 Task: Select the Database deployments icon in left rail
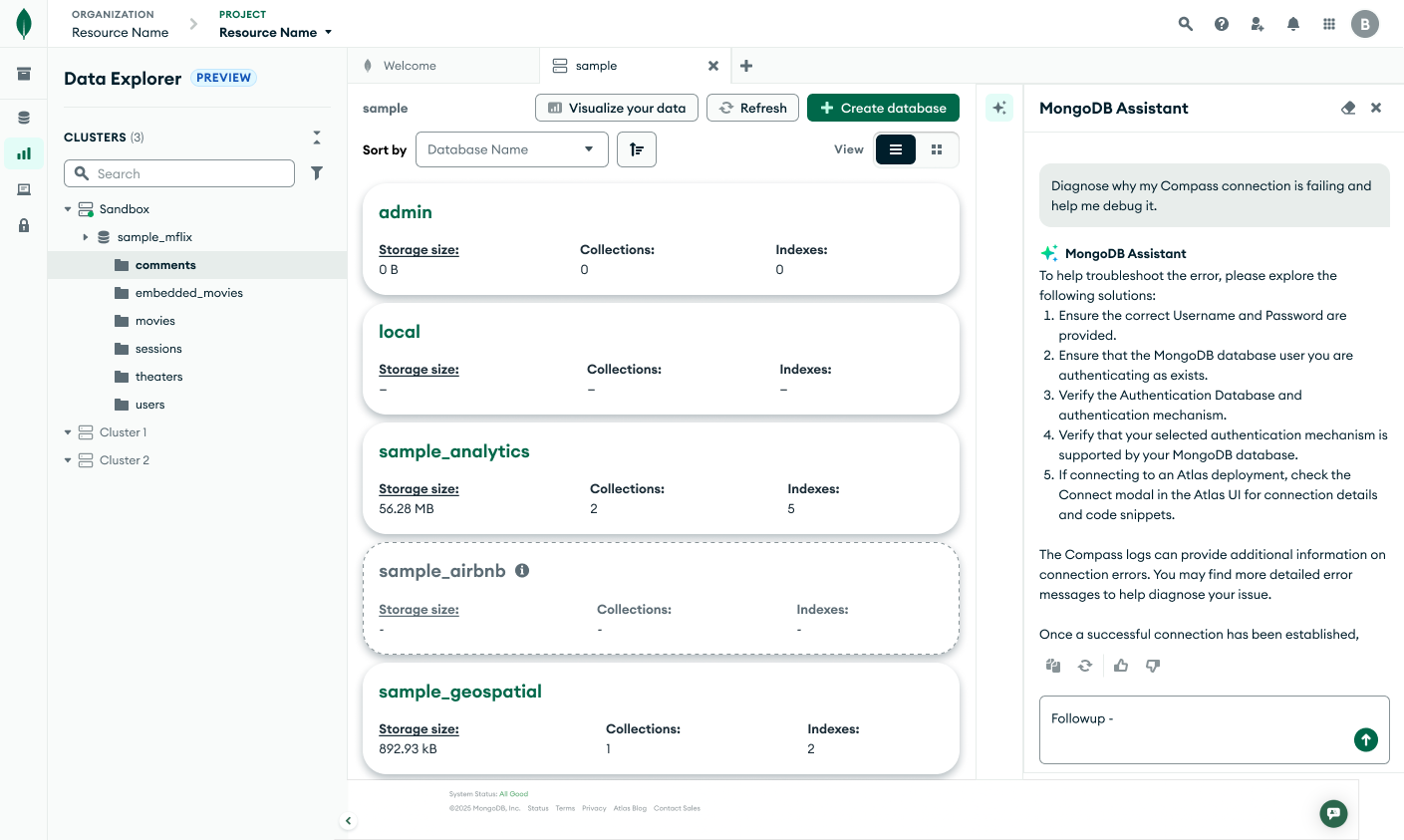(x=23, y=117)
